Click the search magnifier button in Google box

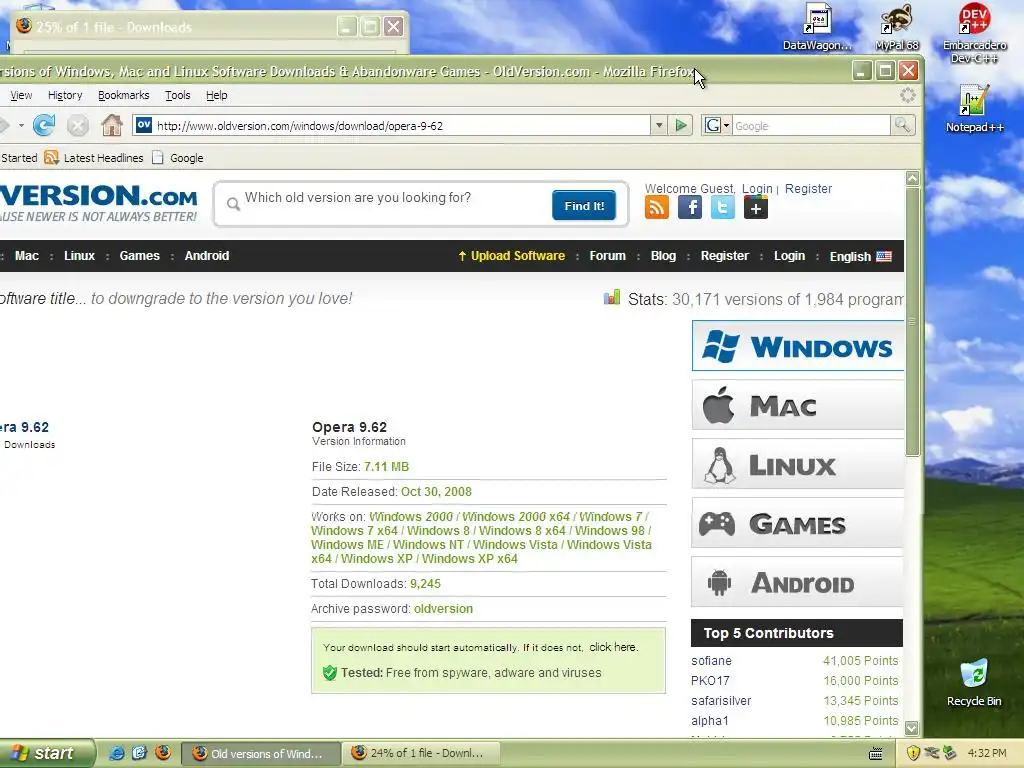tap(903, 125)
